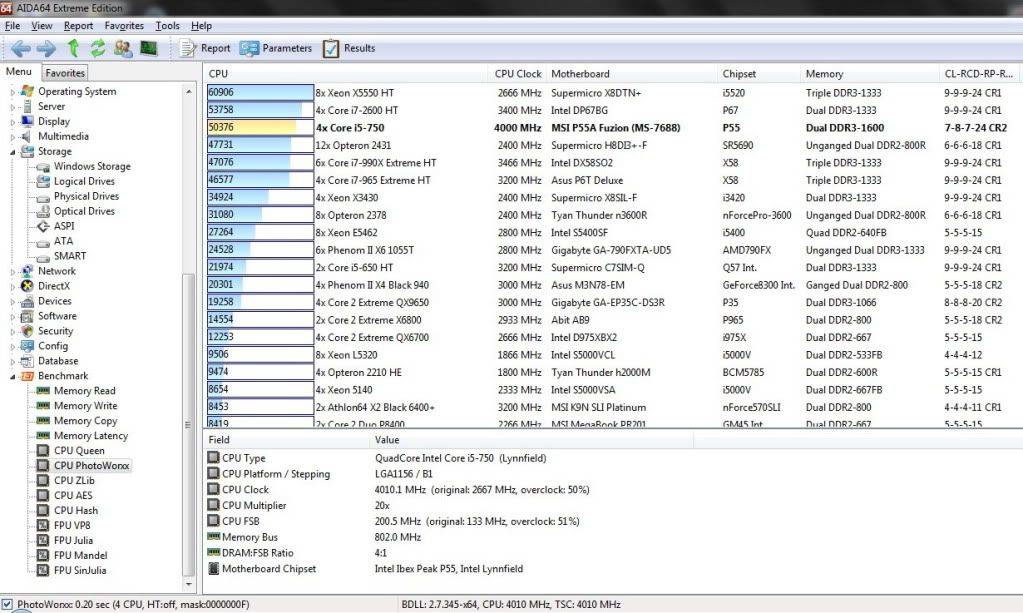Select Physical Drives in the tree

click(86, 196)
